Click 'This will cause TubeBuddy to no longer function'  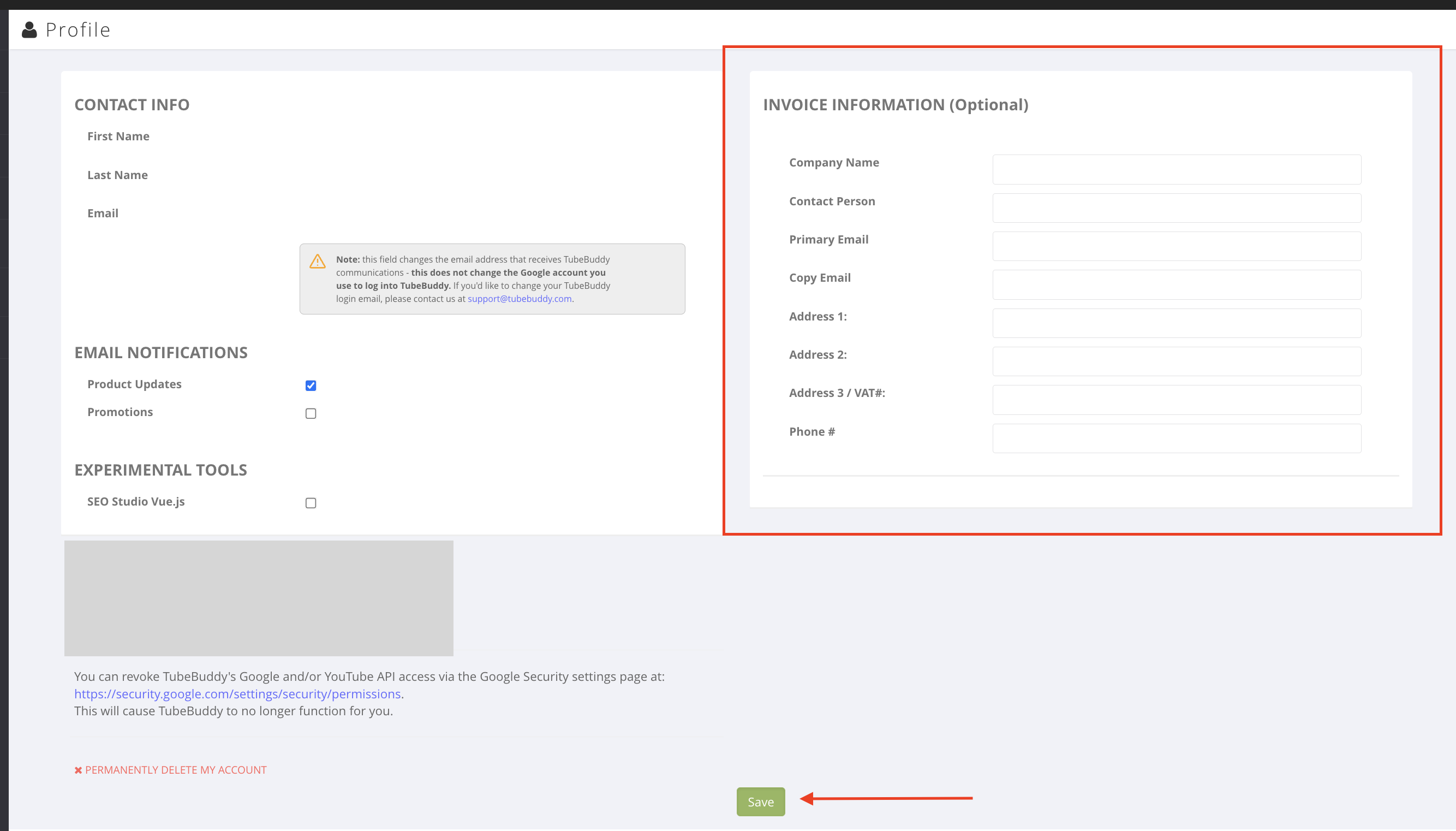tap(233, 711)
